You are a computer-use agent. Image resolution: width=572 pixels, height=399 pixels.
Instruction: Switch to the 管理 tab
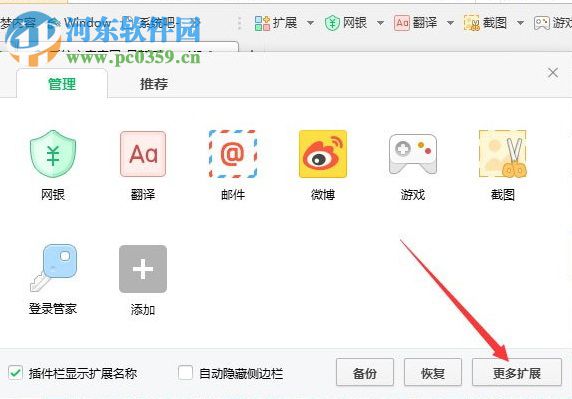point(62,84)
